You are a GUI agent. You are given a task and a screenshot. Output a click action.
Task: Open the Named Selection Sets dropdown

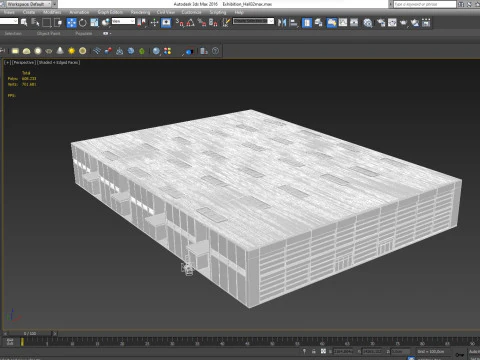point(253,21)
